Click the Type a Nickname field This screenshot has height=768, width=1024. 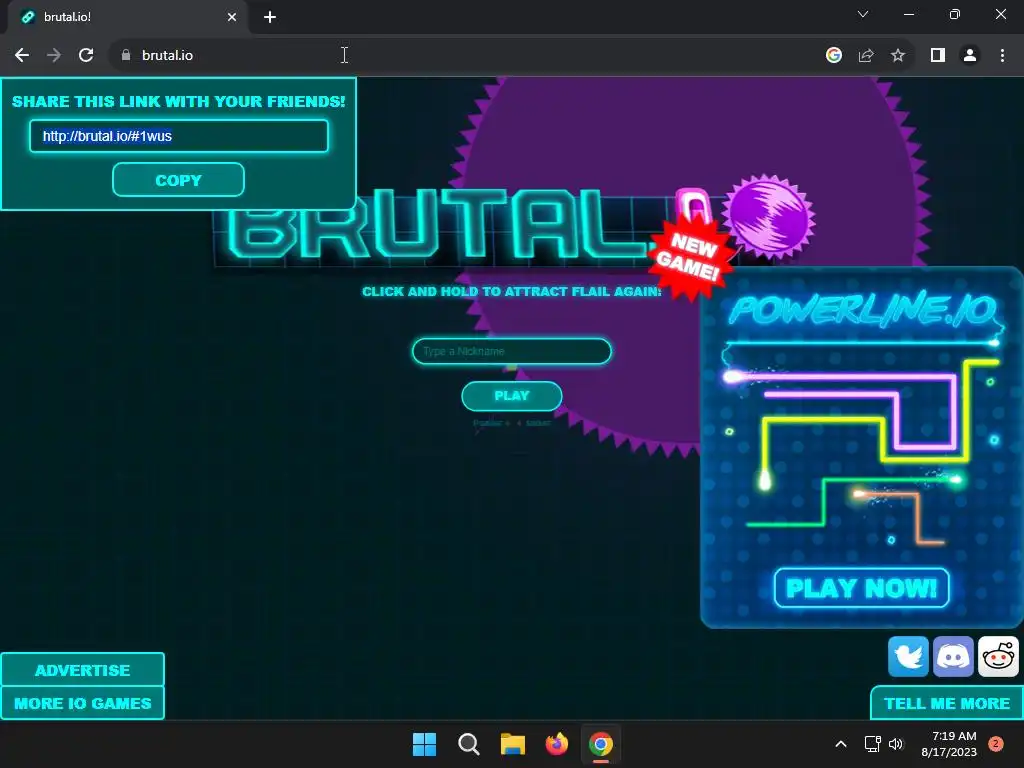511,351
